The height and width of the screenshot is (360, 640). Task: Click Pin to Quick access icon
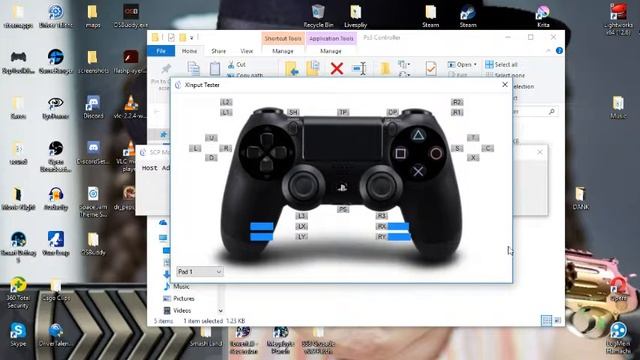click(165, 69)
